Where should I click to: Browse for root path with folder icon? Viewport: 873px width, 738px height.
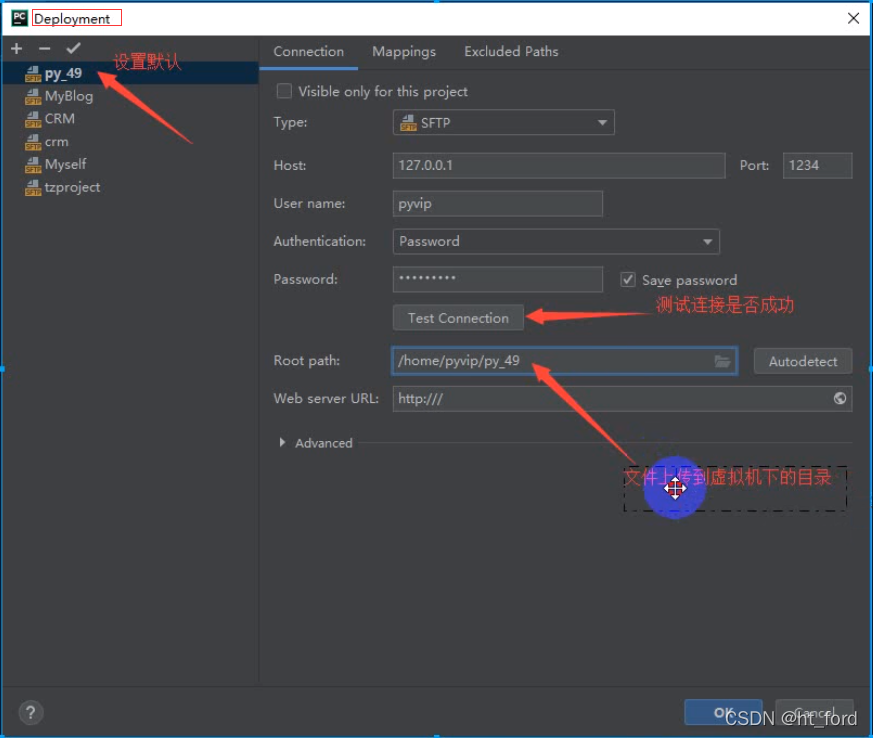(722, 361)
